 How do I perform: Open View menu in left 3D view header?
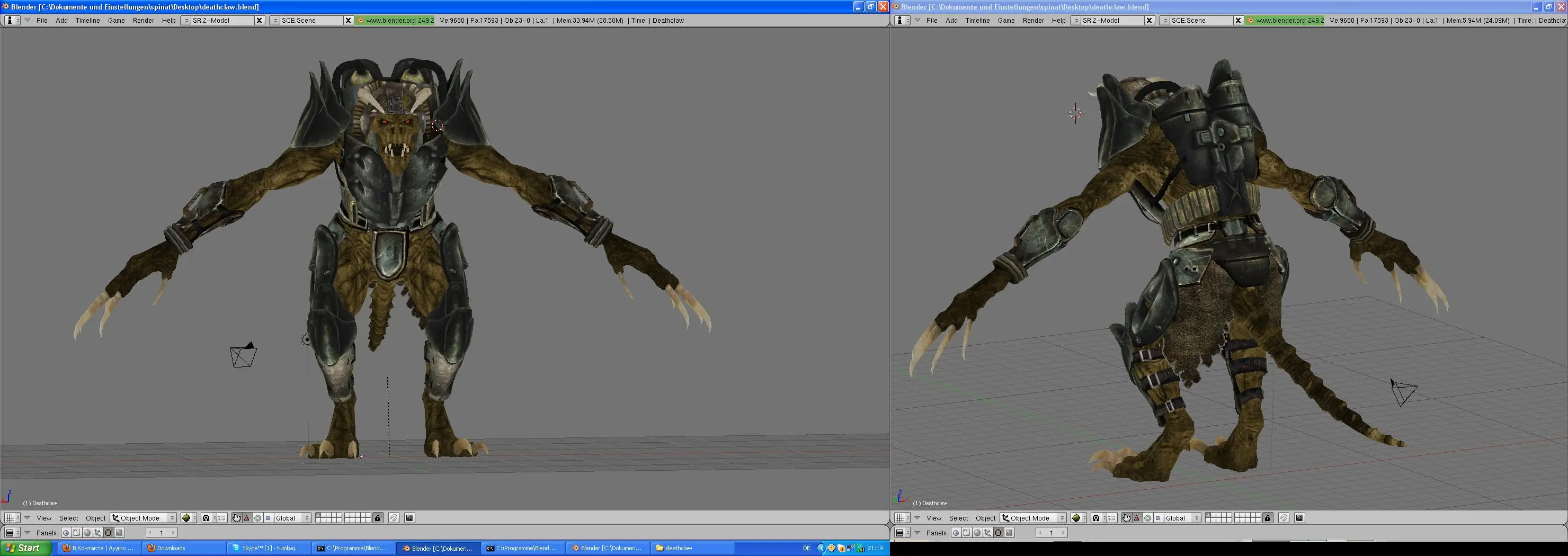pyautogui.click(x=44, y=518)
